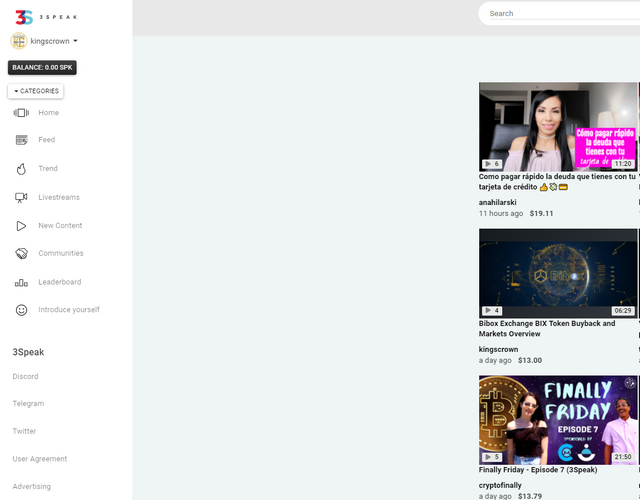Open the Bibox Exchange video thumbnail
The width and height of the screenshot is (640, 500).
(558, 273)
